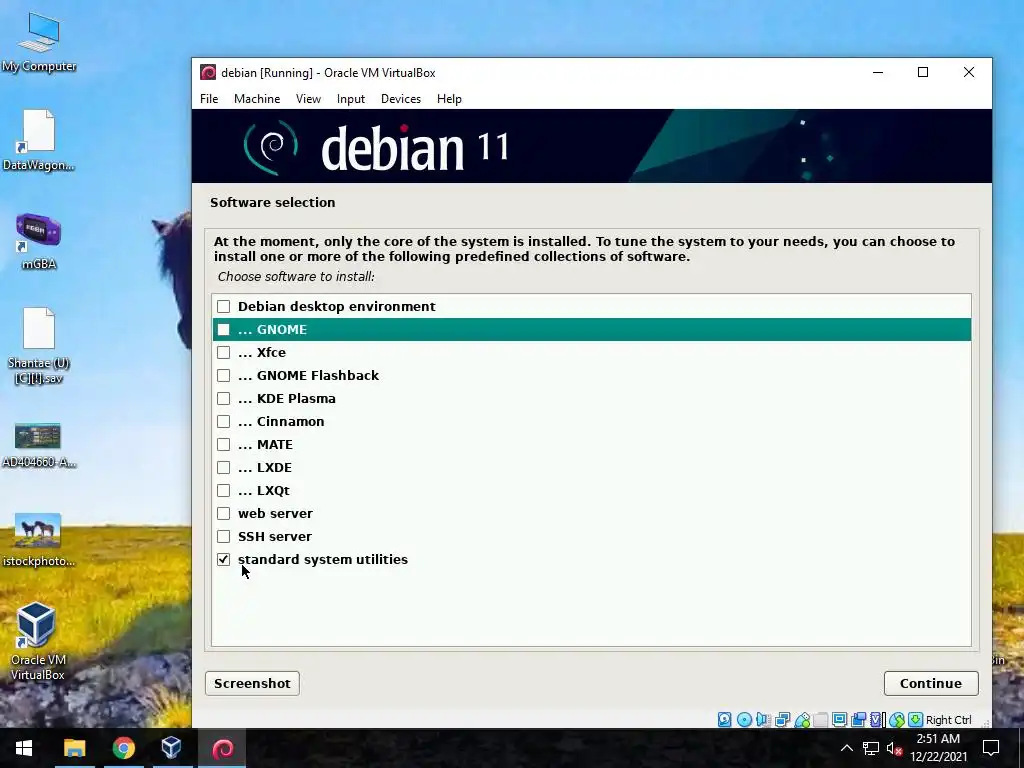Open the Input menu
Image resolution: width=1024 pixels, height=768 pixels.
tap(351, 99)
